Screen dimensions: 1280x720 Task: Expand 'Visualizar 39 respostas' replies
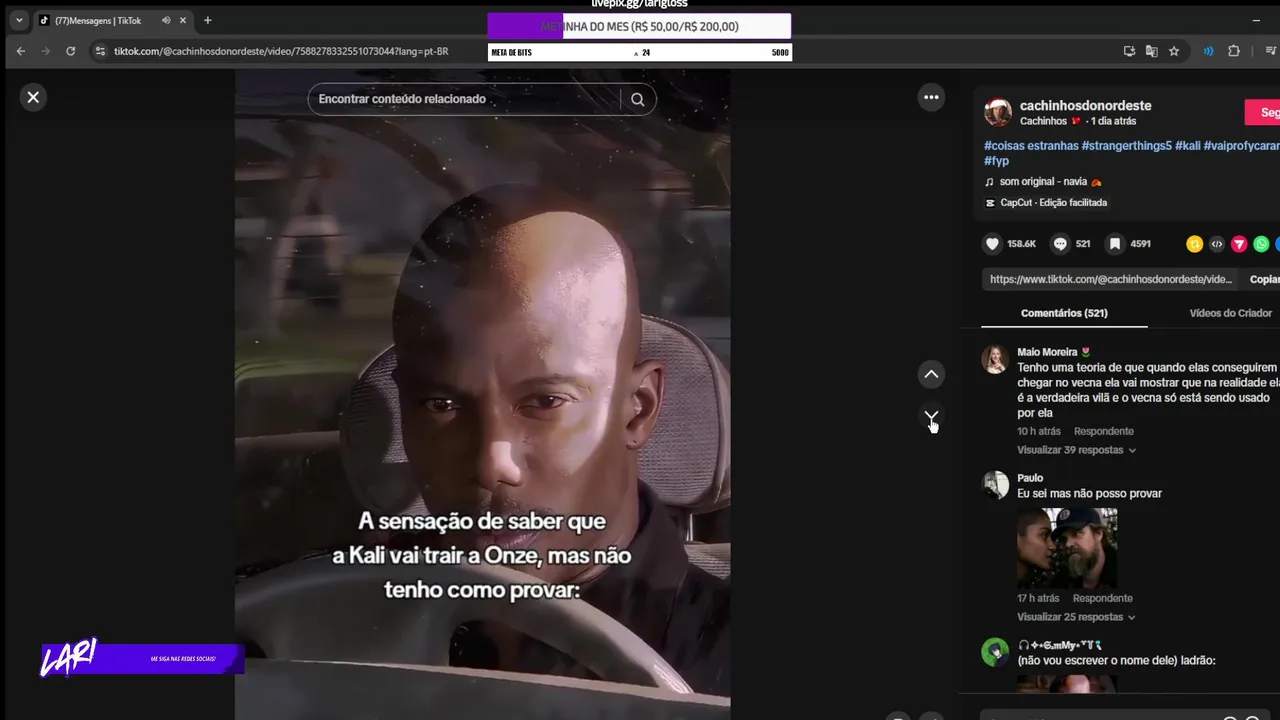click(x=1076, y=450)
